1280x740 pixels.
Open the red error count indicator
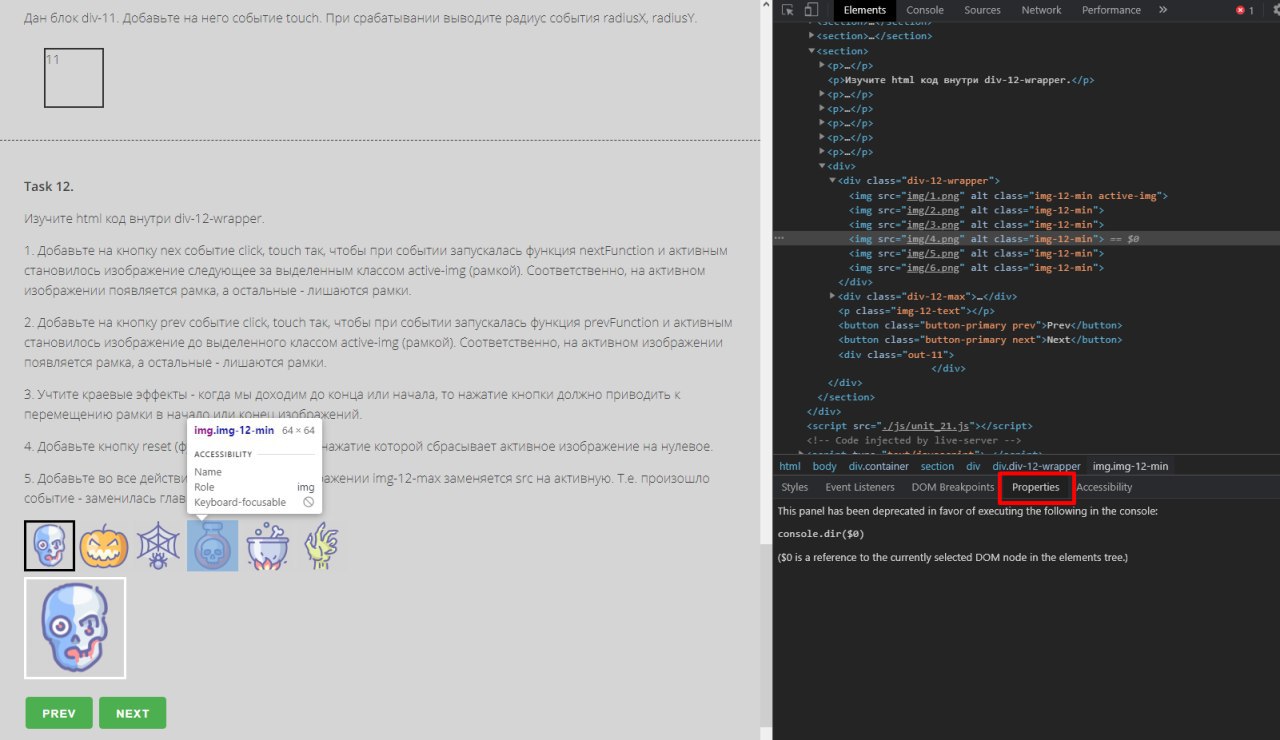click(x=1245, y=10)
